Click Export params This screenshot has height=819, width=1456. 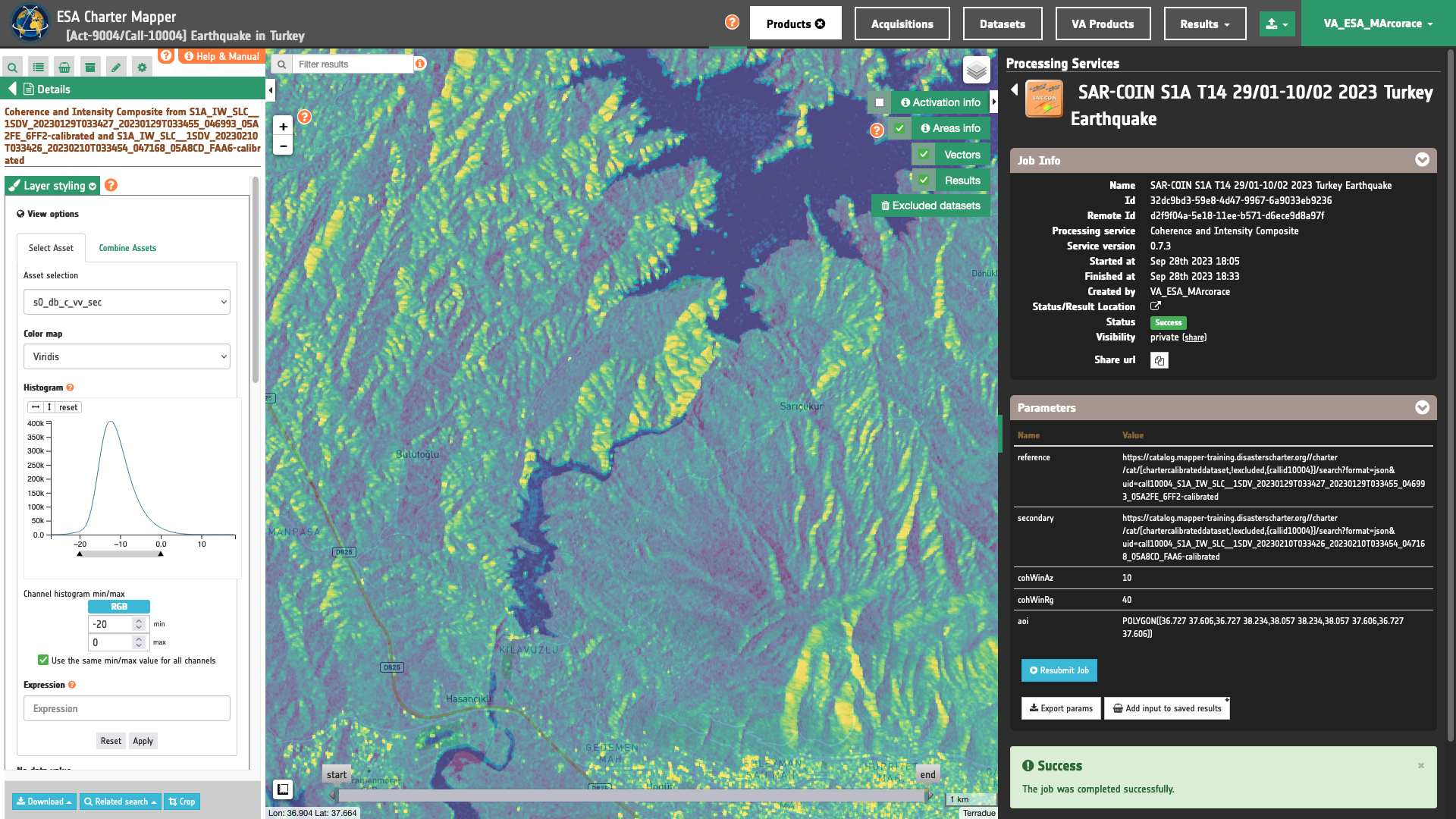click(1061, 708)
